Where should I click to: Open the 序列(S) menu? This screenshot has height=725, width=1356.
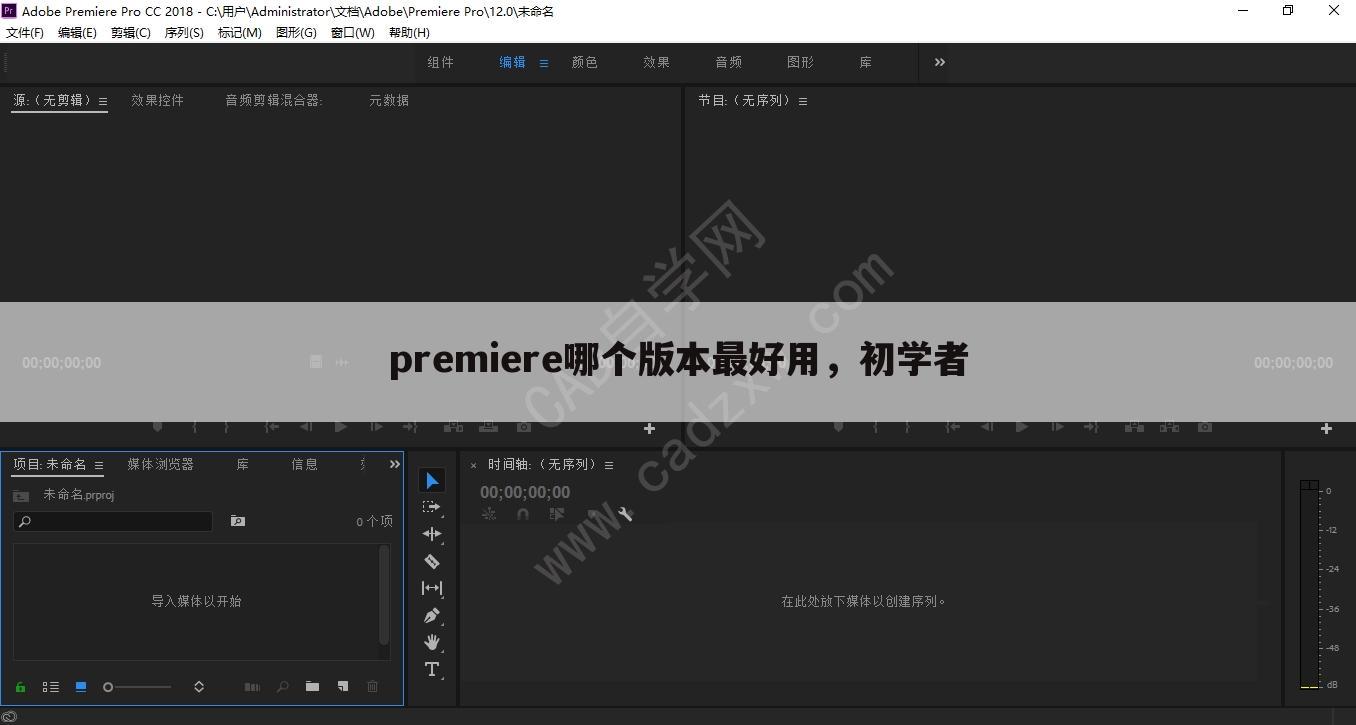pyautogui.click(x=184, y=32)
